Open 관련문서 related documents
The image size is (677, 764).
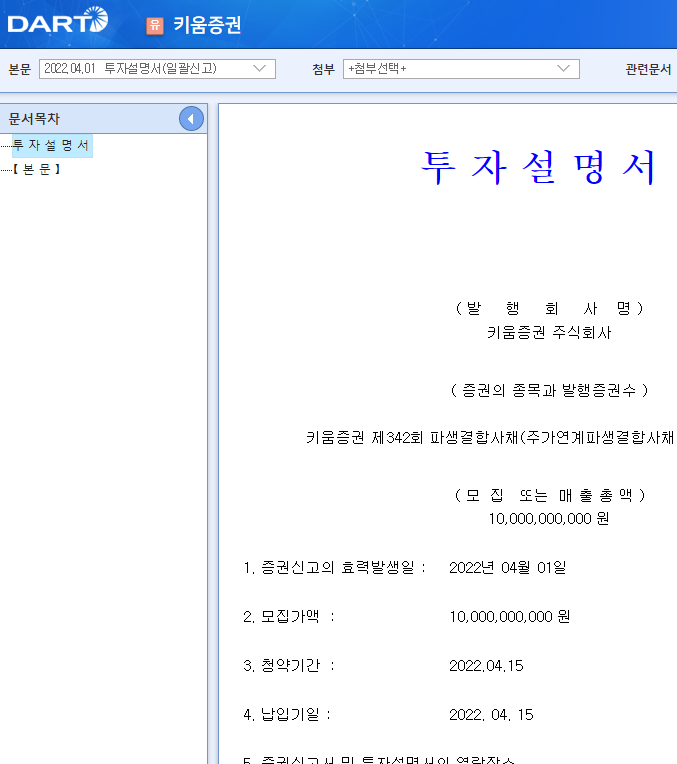point(648,69)
